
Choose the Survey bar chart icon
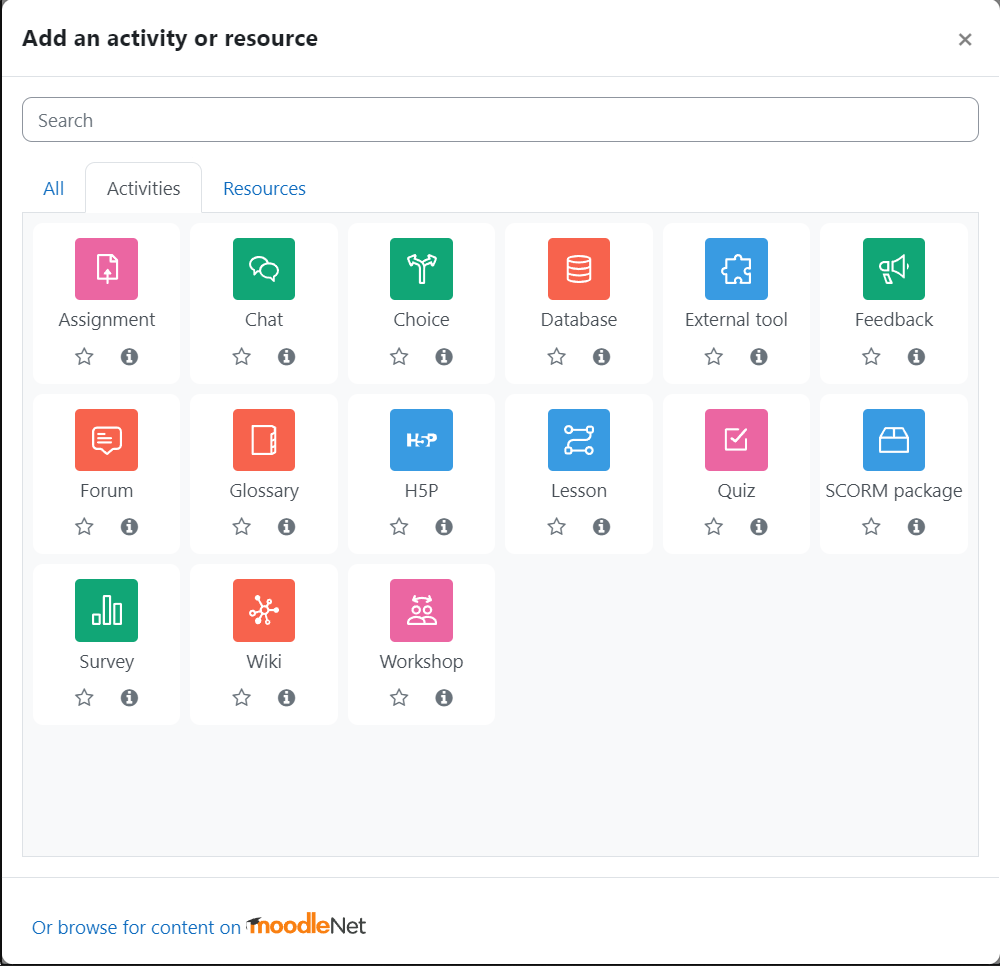tap(107, 610)
